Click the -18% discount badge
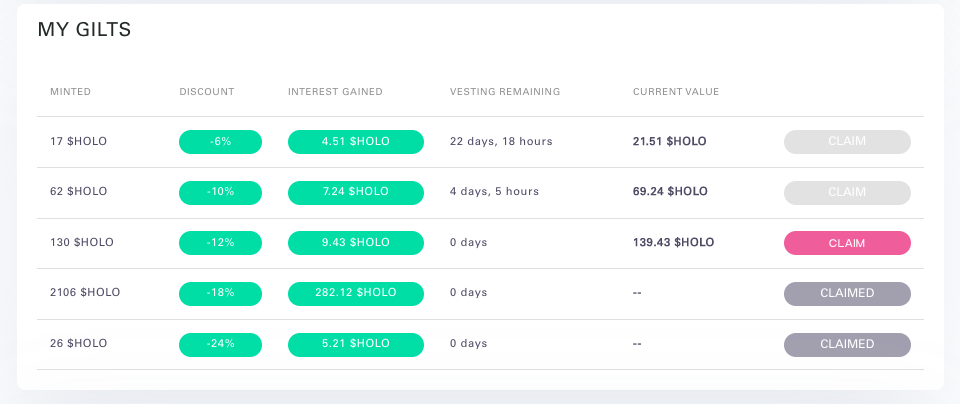The height and width of the screenshot is (404, 960). point(220,294)
